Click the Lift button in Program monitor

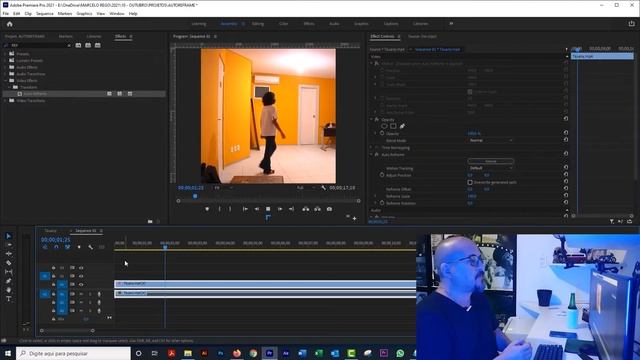point(306,209)
